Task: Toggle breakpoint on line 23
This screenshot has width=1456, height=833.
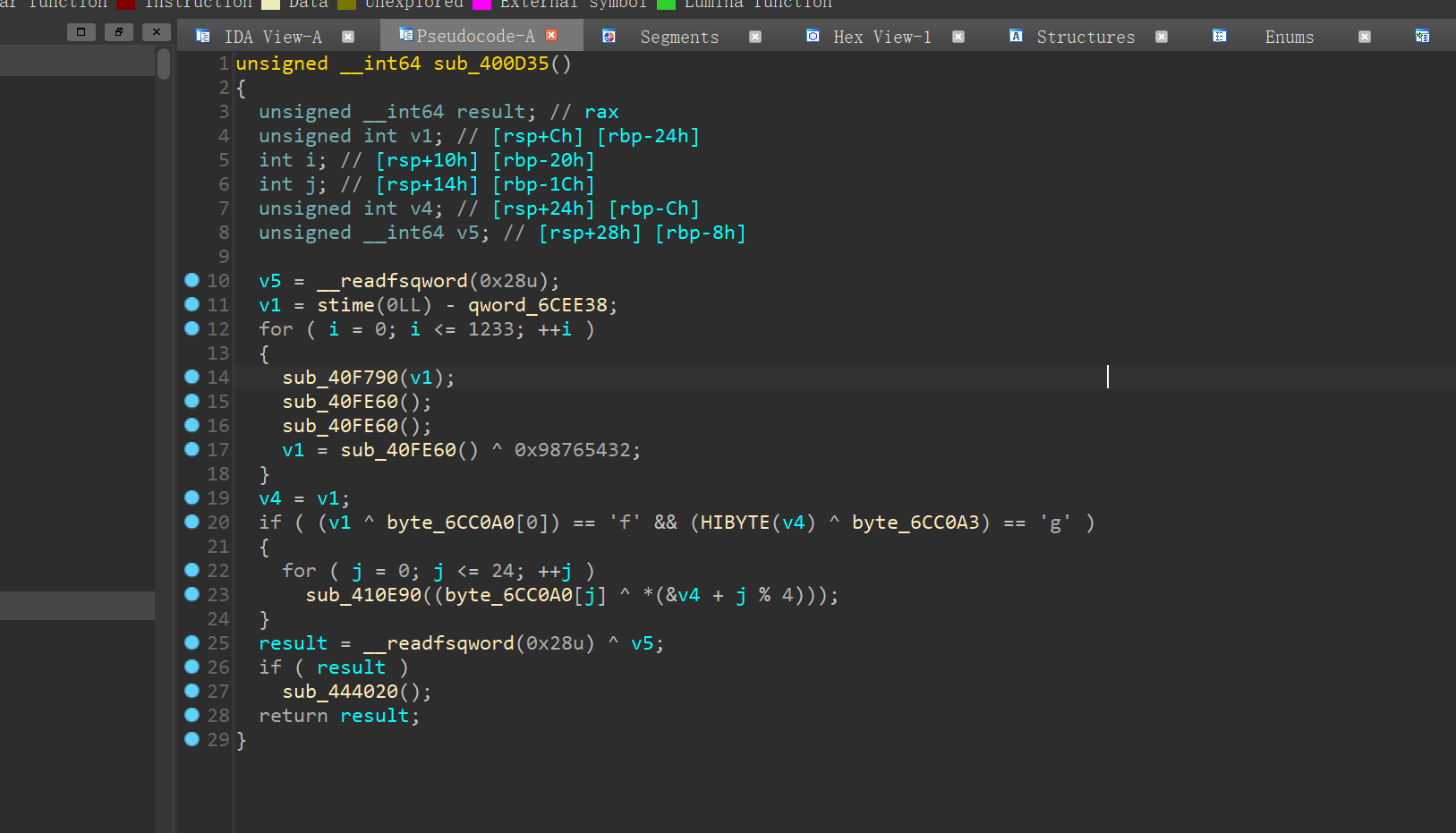Action: coord(192,594)
